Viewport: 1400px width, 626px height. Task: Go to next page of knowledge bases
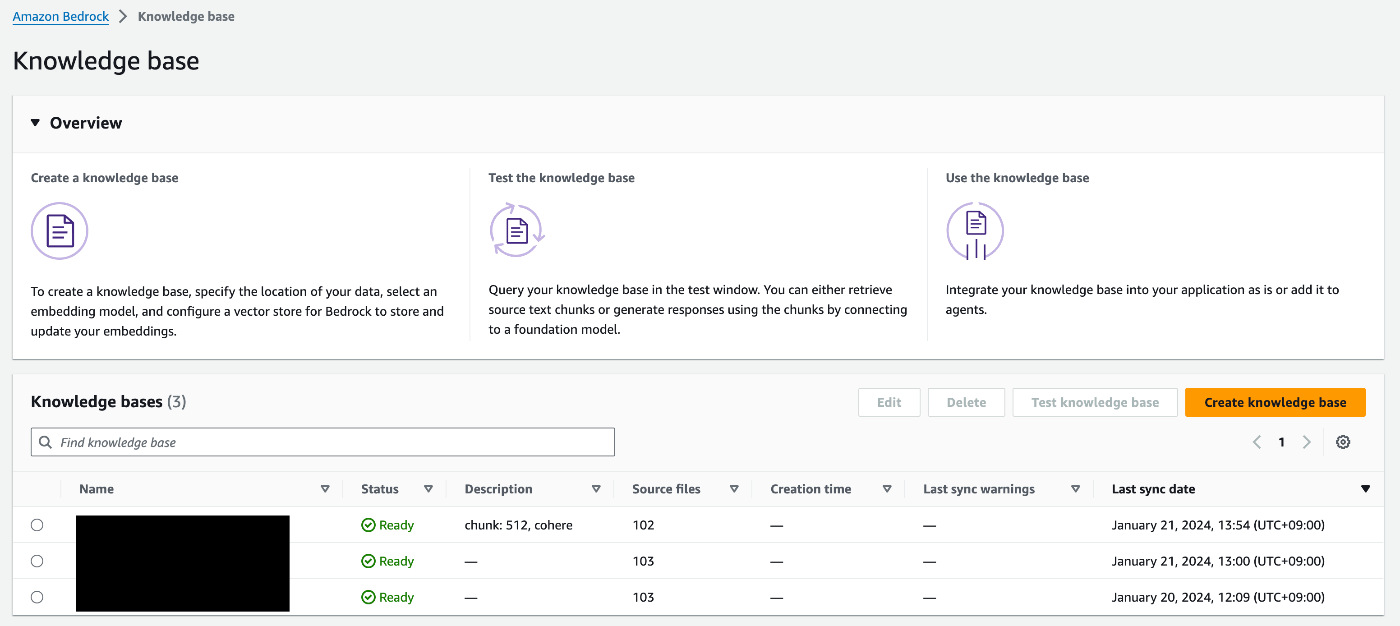pyautogui.click(x=1306, y=442)
